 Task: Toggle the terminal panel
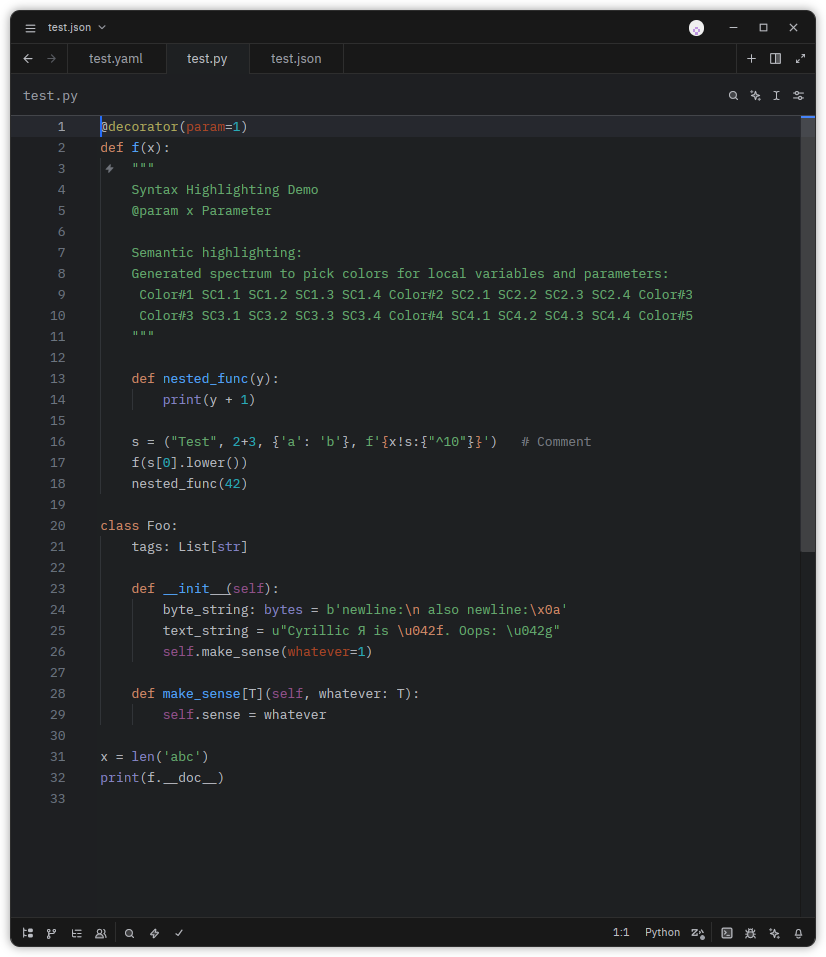726,933
